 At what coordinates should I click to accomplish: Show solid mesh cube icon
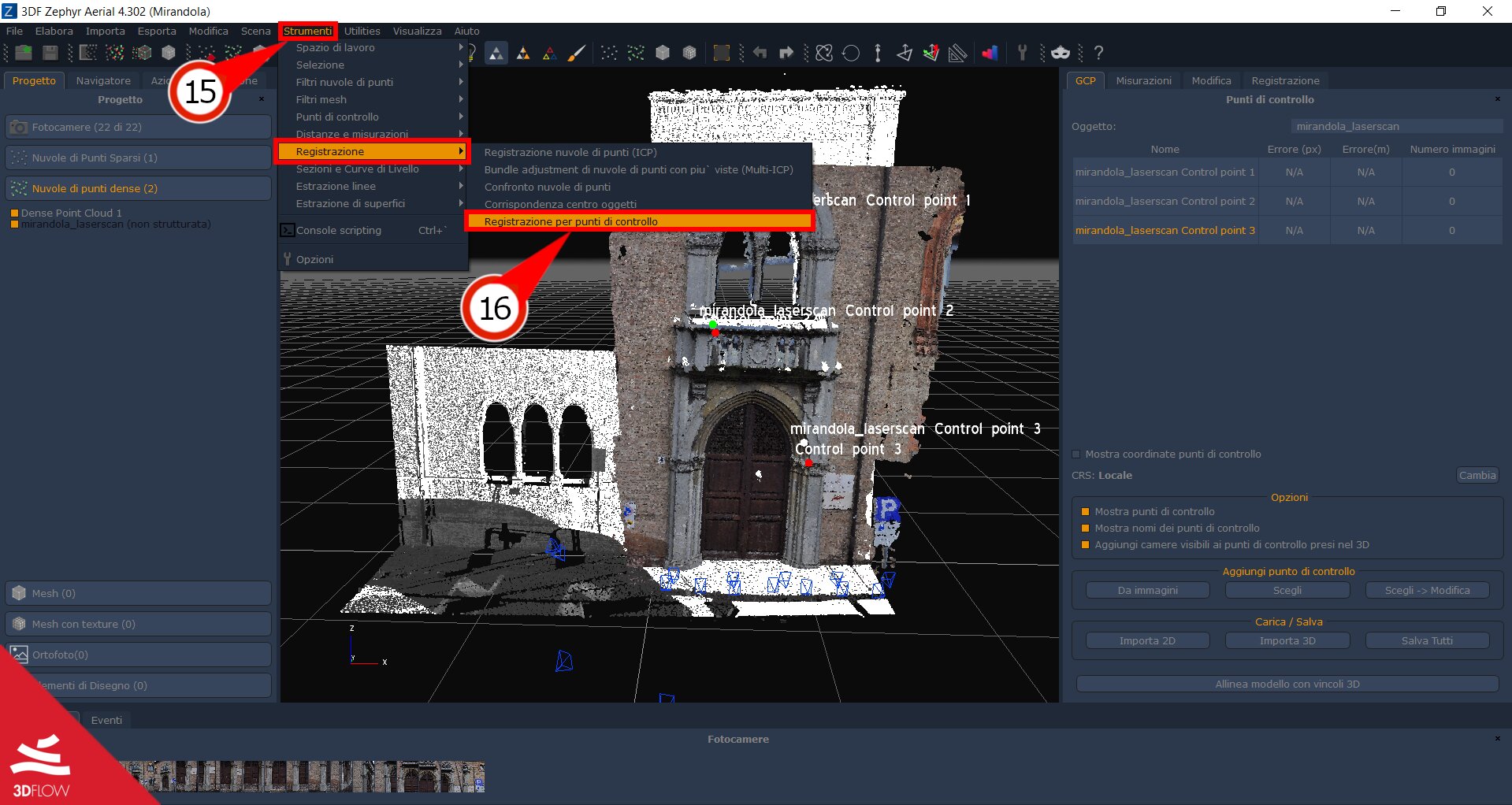pyautogui.click(x=663, y=53)
